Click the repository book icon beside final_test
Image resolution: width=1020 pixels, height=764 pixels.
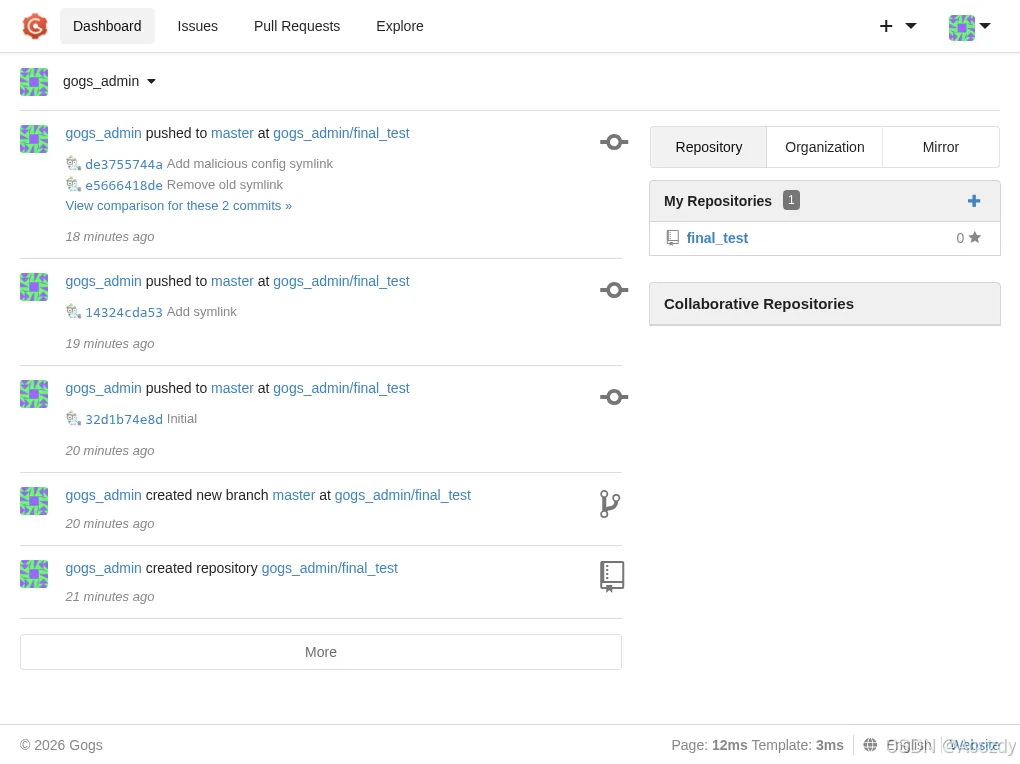tap(673, 238)
